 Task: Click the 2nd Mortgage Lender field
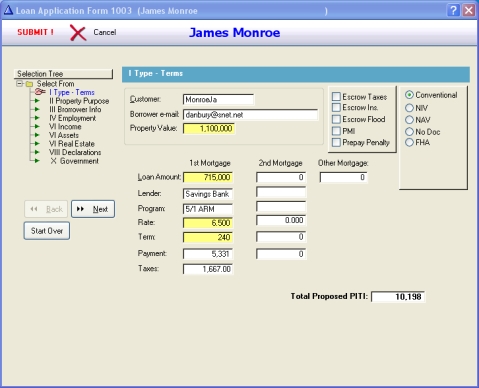pyautogui.click(x=281, y=192)
